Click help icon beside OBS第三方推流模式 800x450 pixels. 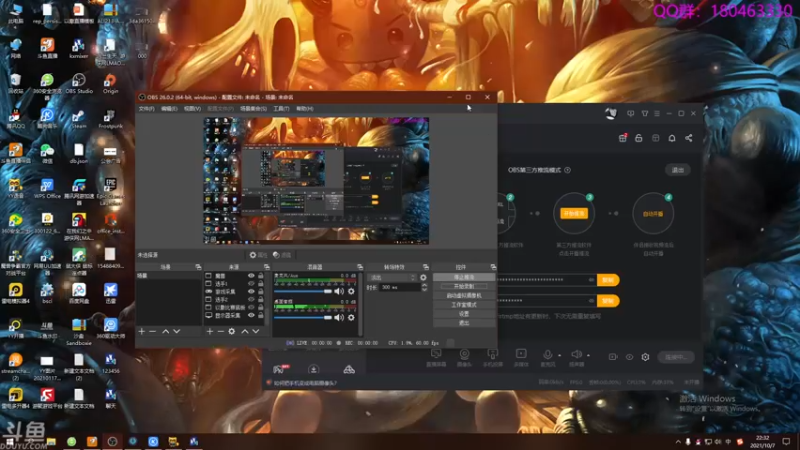tap(567, 170)
